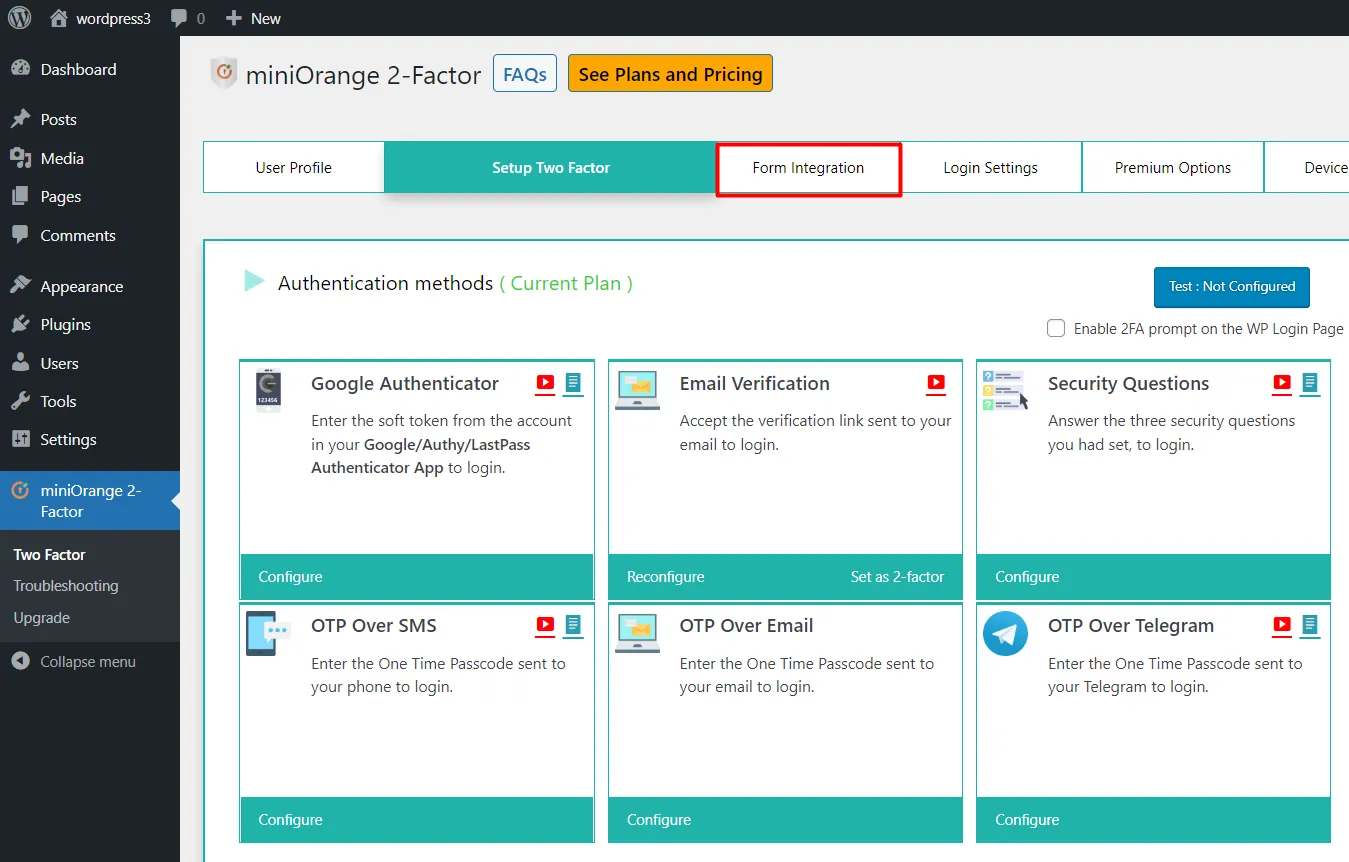Click the OTP Over SMS phone image
The width and height of the screenshot is (1349, 862).
268,633
